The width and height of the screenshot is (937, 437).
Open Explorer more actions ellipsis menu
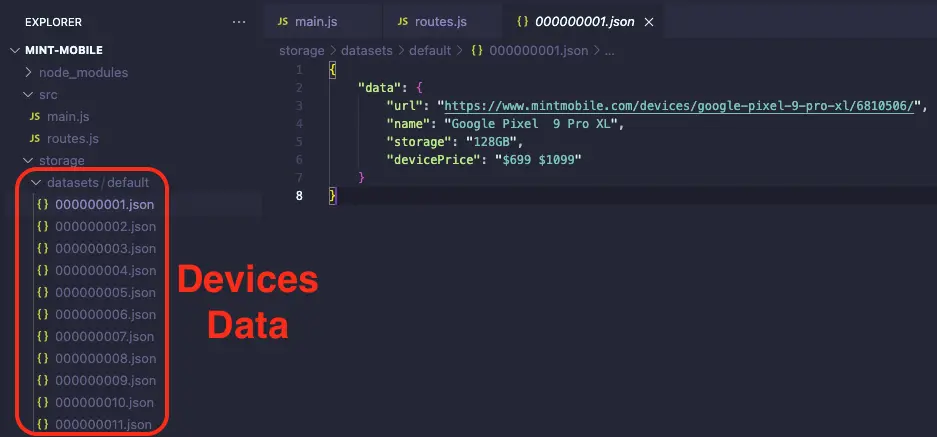(x=239, y=22)
